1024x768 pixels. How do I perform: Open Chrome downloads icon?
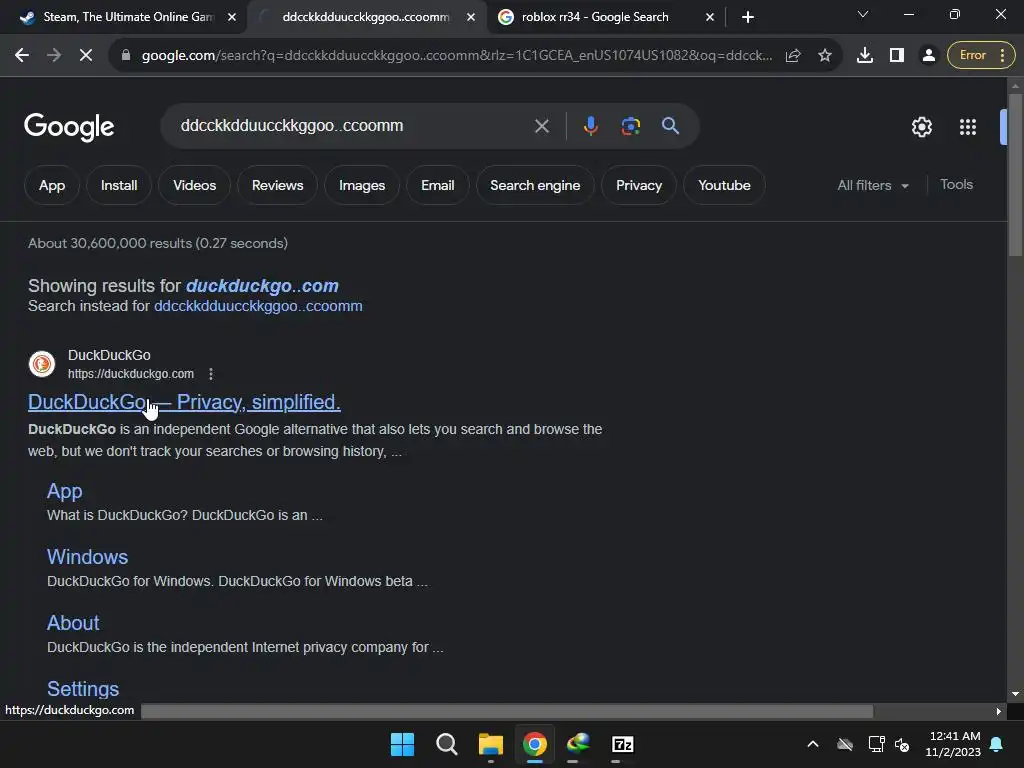[x=865, y=56]
